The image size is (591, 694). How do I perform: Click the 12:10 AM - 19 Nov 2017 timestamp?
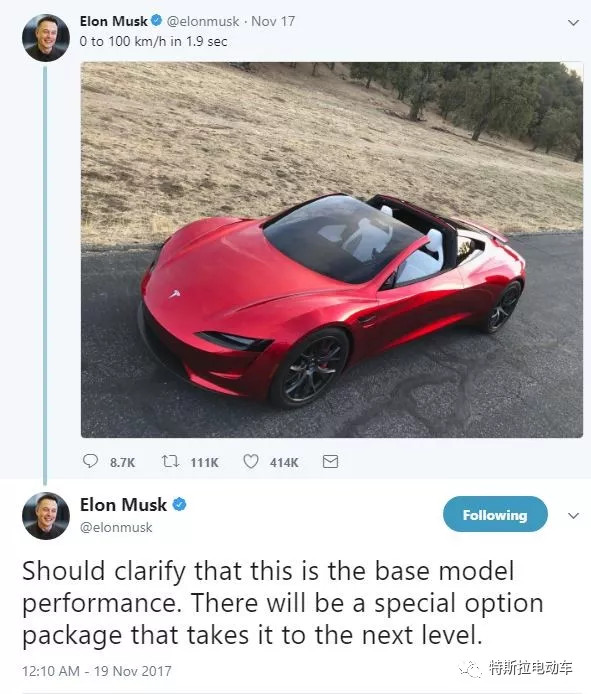click(97, 671)
